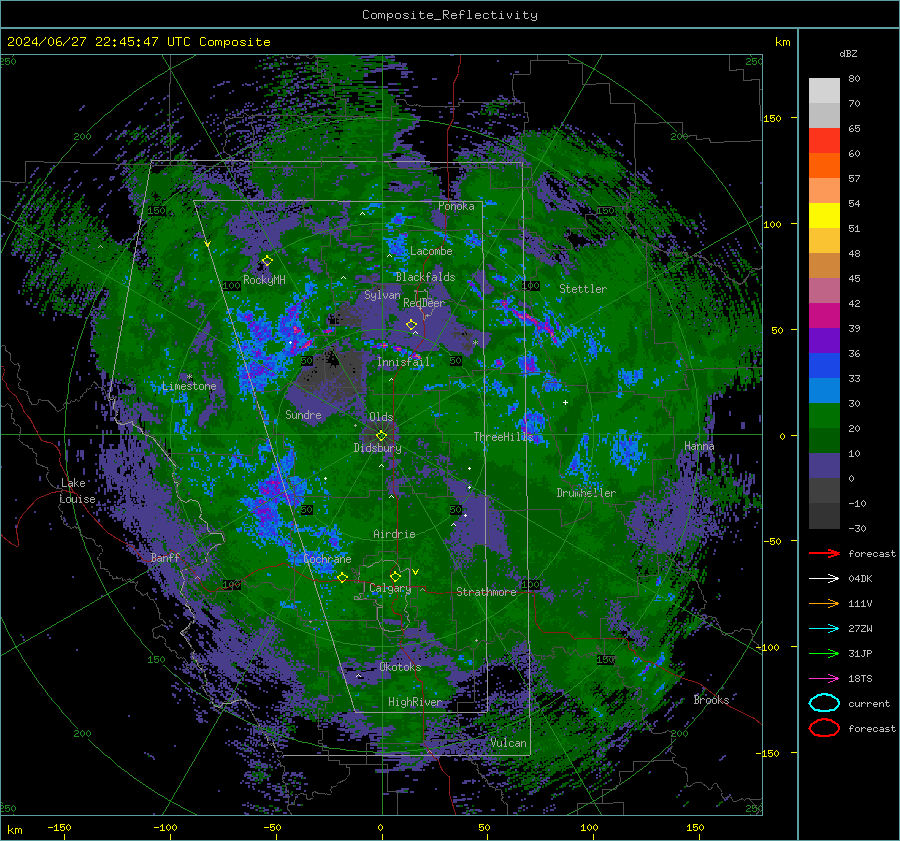Image resolution: width=900 pixels, height=841 pixels.
Task: Click the Sundre city label
Action: (303, 414)
